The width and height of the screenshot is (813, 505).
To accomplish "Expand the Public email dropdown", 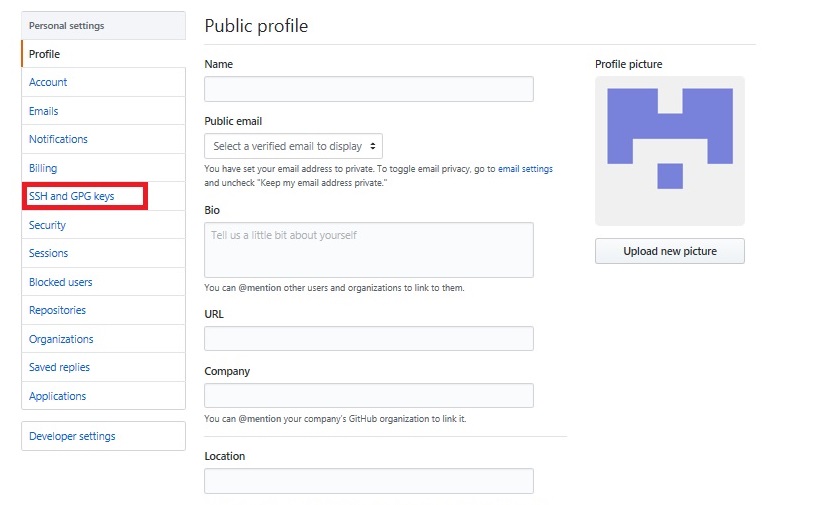I will [x=293, y=146].
